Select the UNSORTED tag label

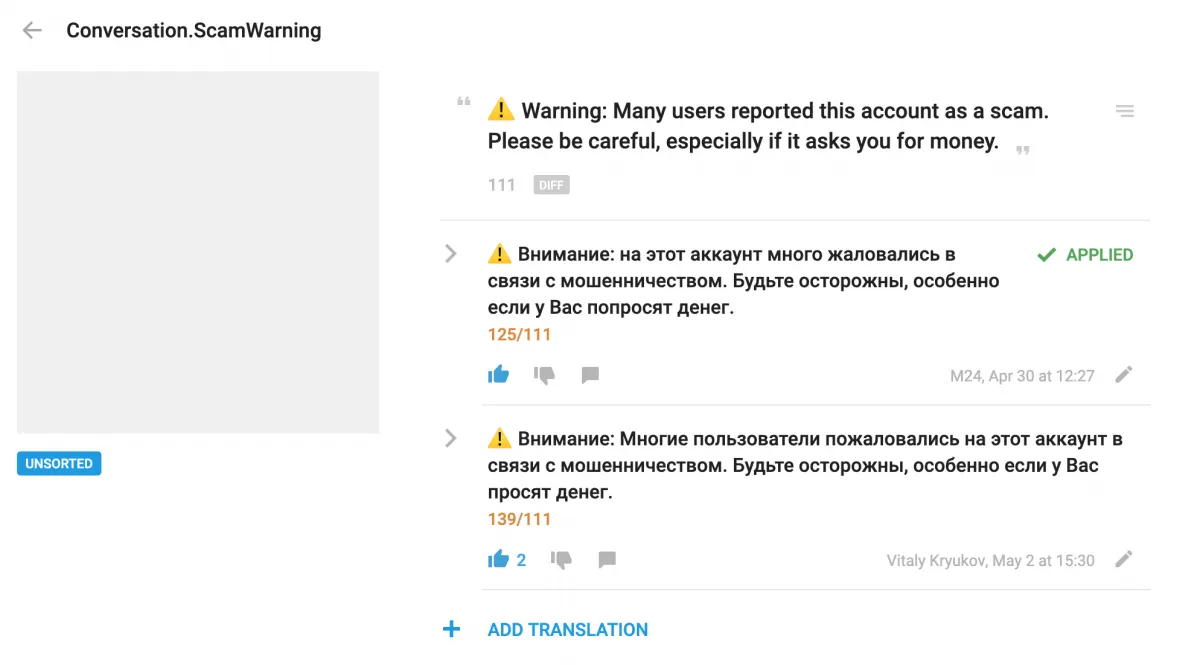[59, 464]
